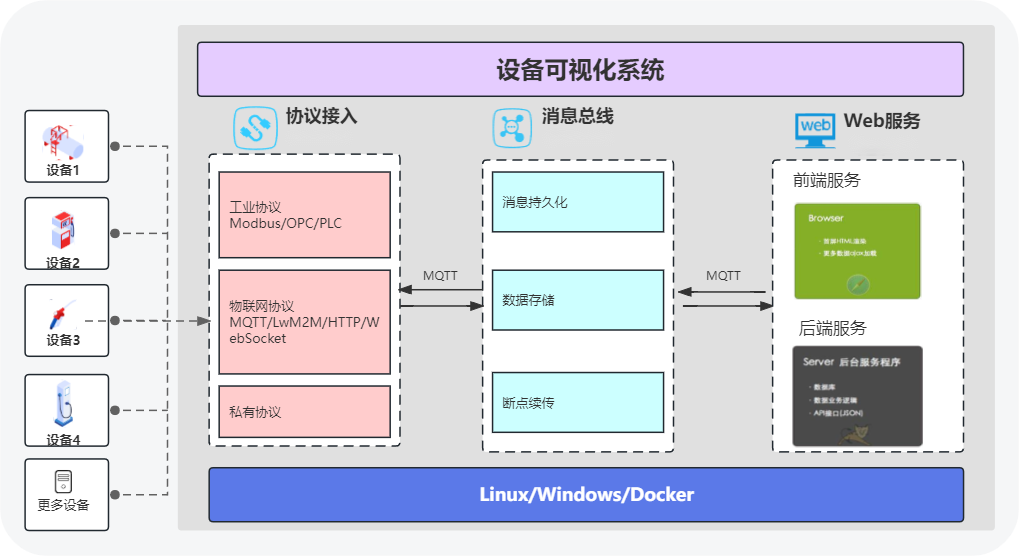Viewport: 1020px width, 556px height.
Task: Select the 设备4 charging station icon
Action: click(x=64, y=404)
